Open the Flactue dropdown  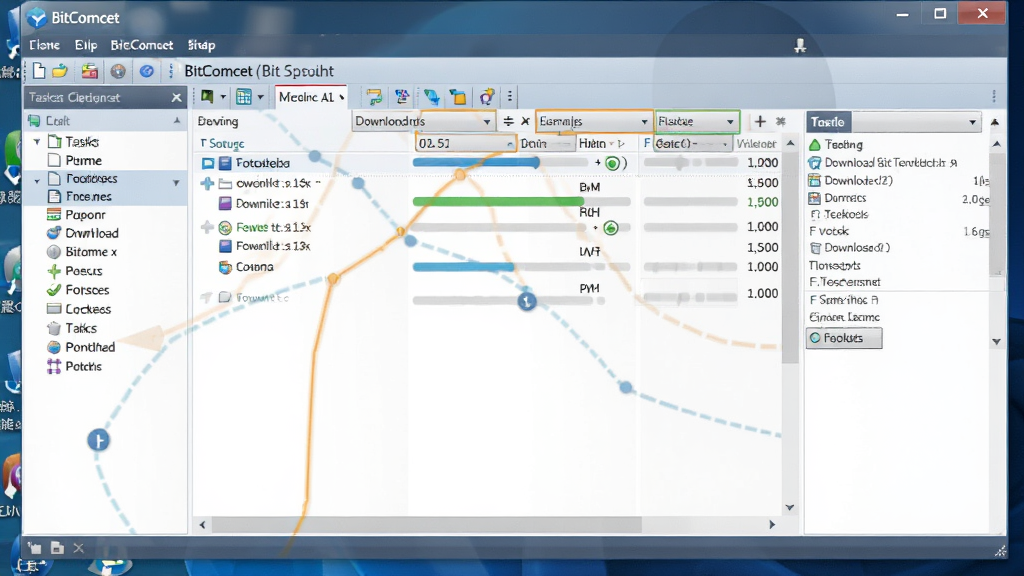697,121
